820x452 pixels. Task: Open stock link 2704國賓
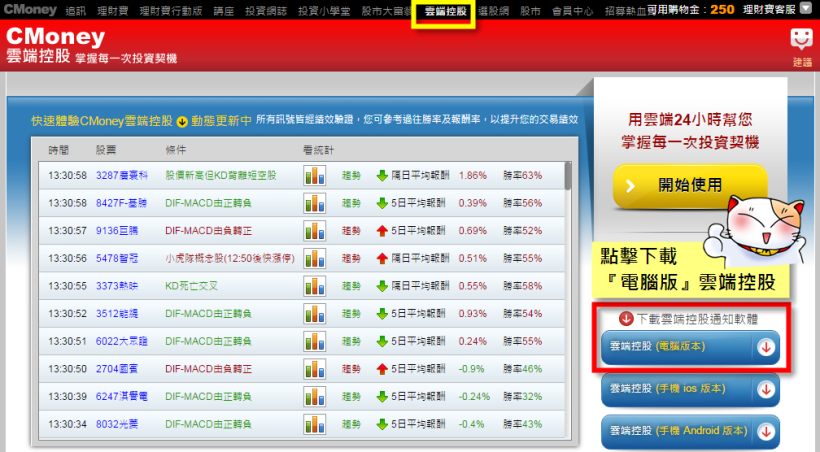(x=117, y=369)
